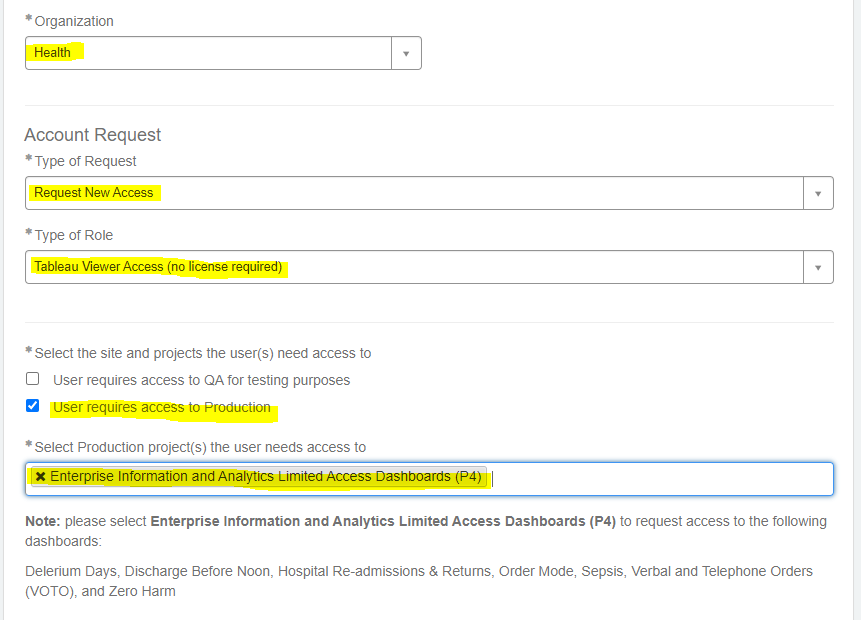Click 'Select Production project(s)' field label
This screenshot has height=620, width=861.
(200, 447)
